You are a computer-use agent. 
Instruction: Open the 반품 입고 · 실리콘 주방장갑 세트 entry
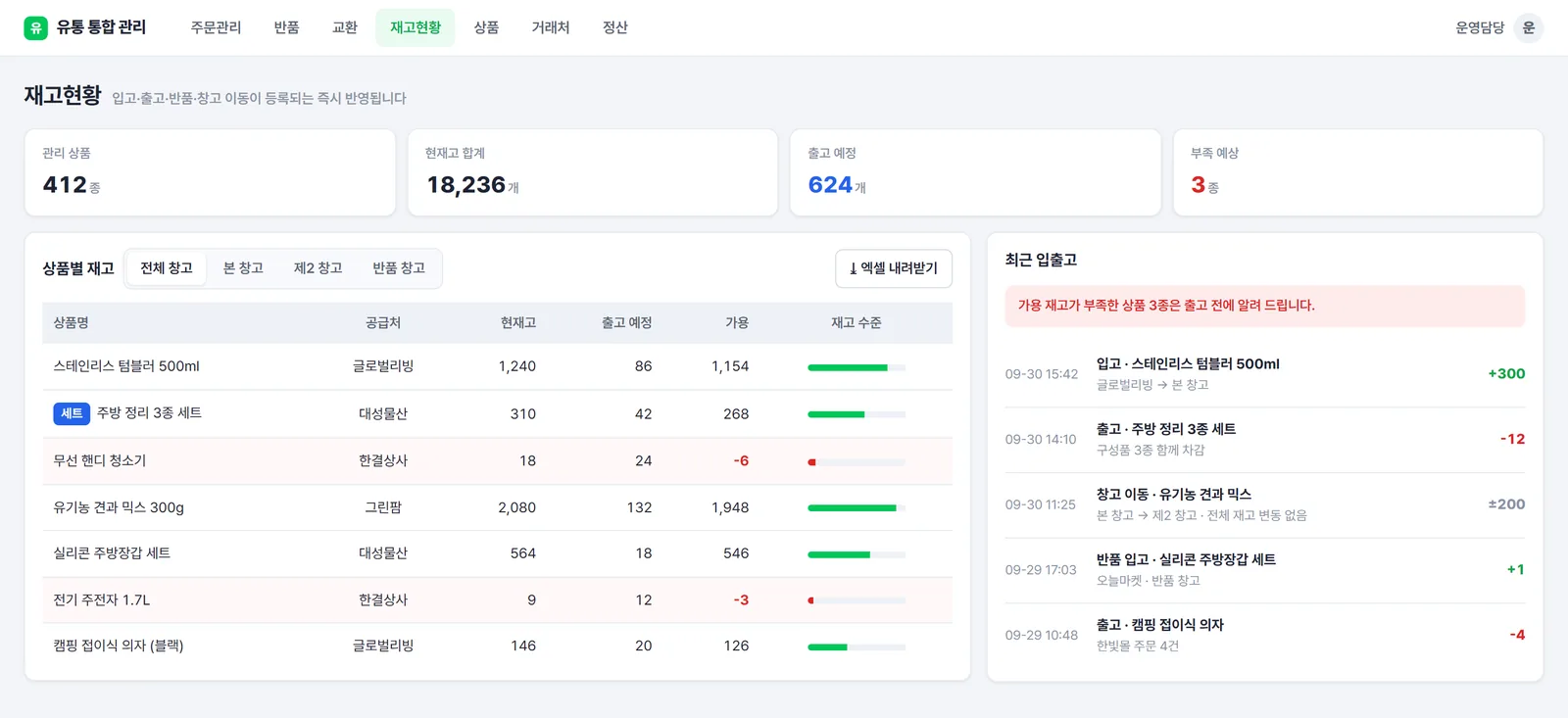coord(1265,570)
